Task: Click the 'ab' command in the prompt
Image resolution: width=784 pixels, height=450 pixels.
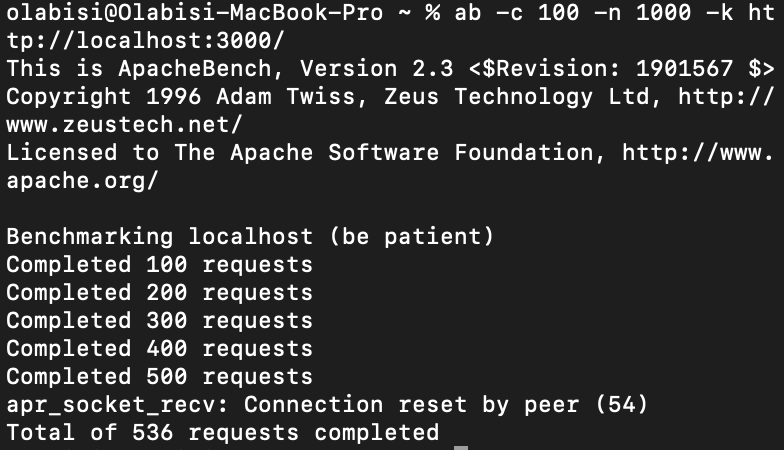Action: [466, 13]
